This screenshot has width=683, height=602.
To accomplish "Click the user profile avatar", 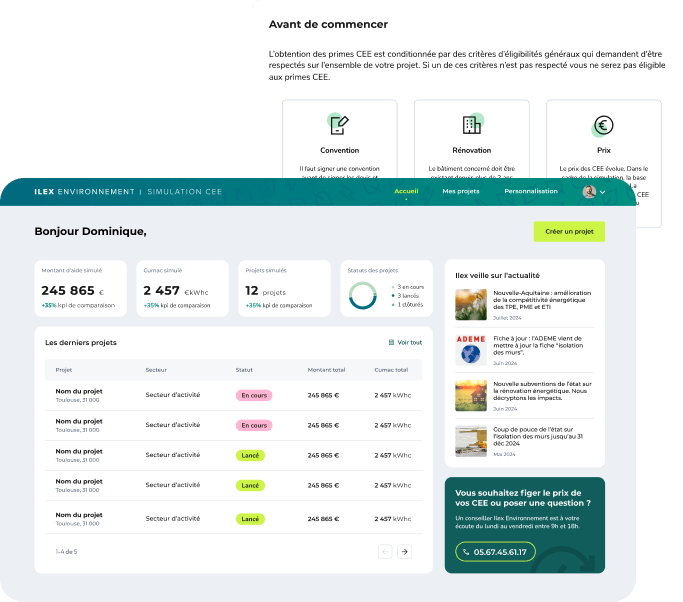I will [x=589, y=191].
